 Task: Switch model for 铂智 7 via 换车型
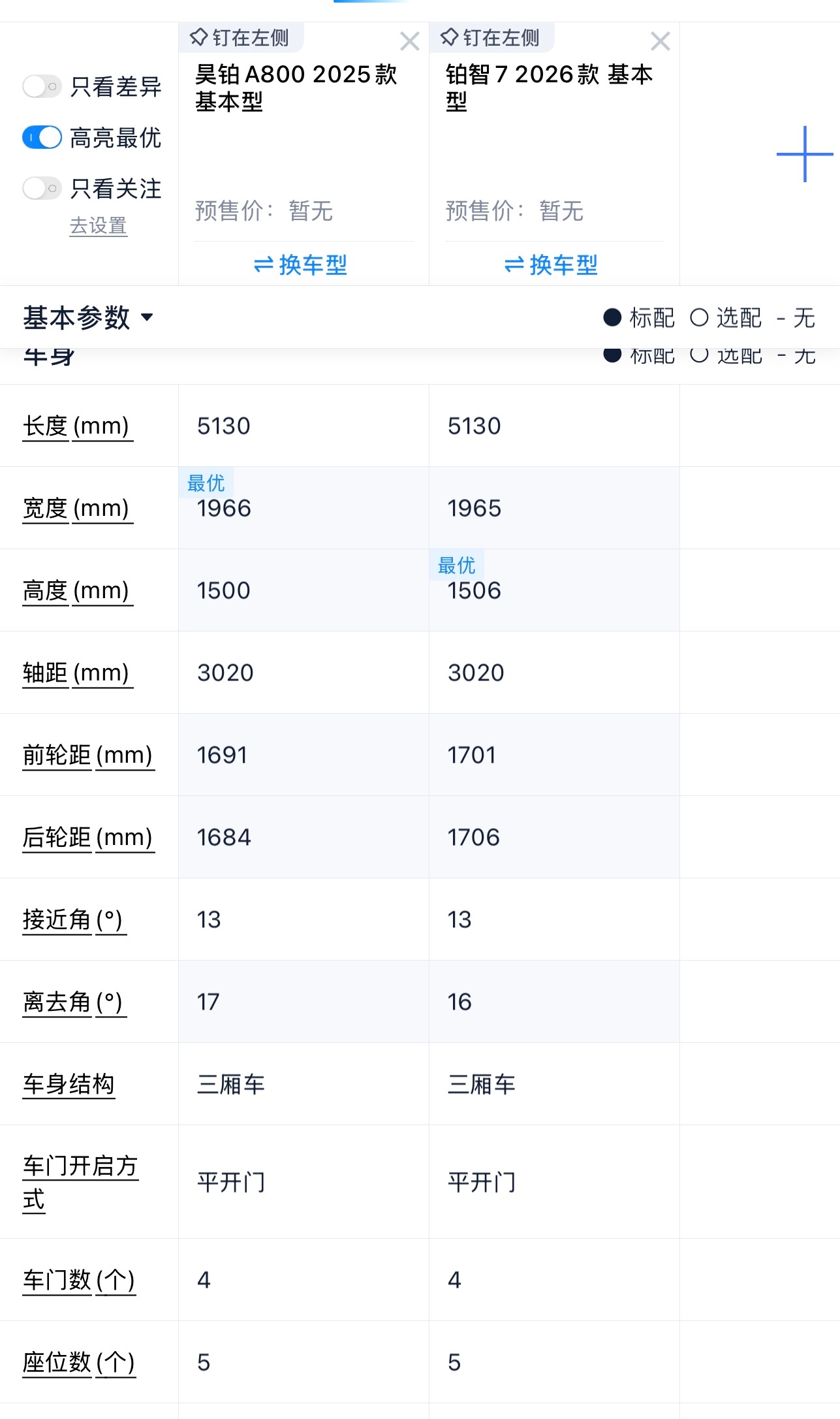(551, 264)
